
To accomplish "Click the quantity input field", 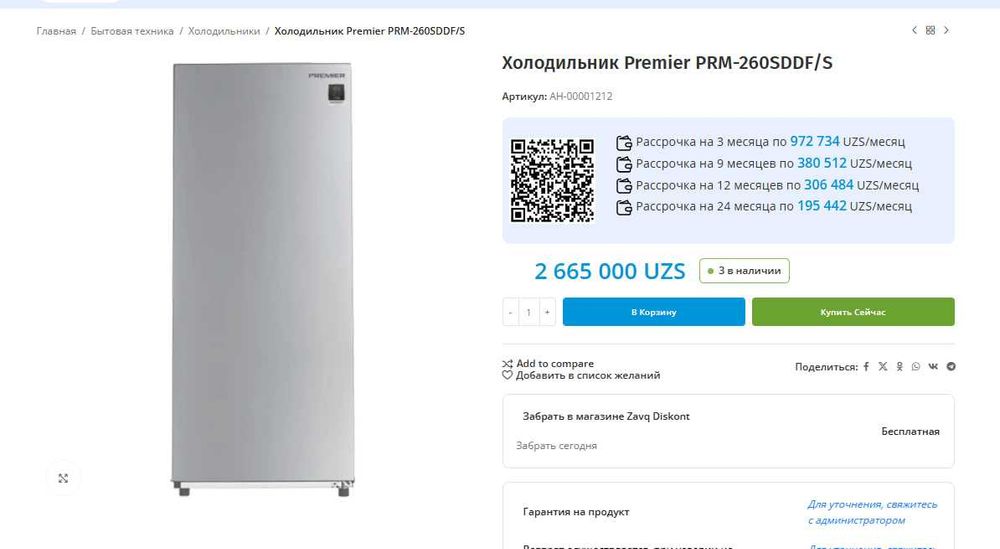I will (x=529, y=312).
